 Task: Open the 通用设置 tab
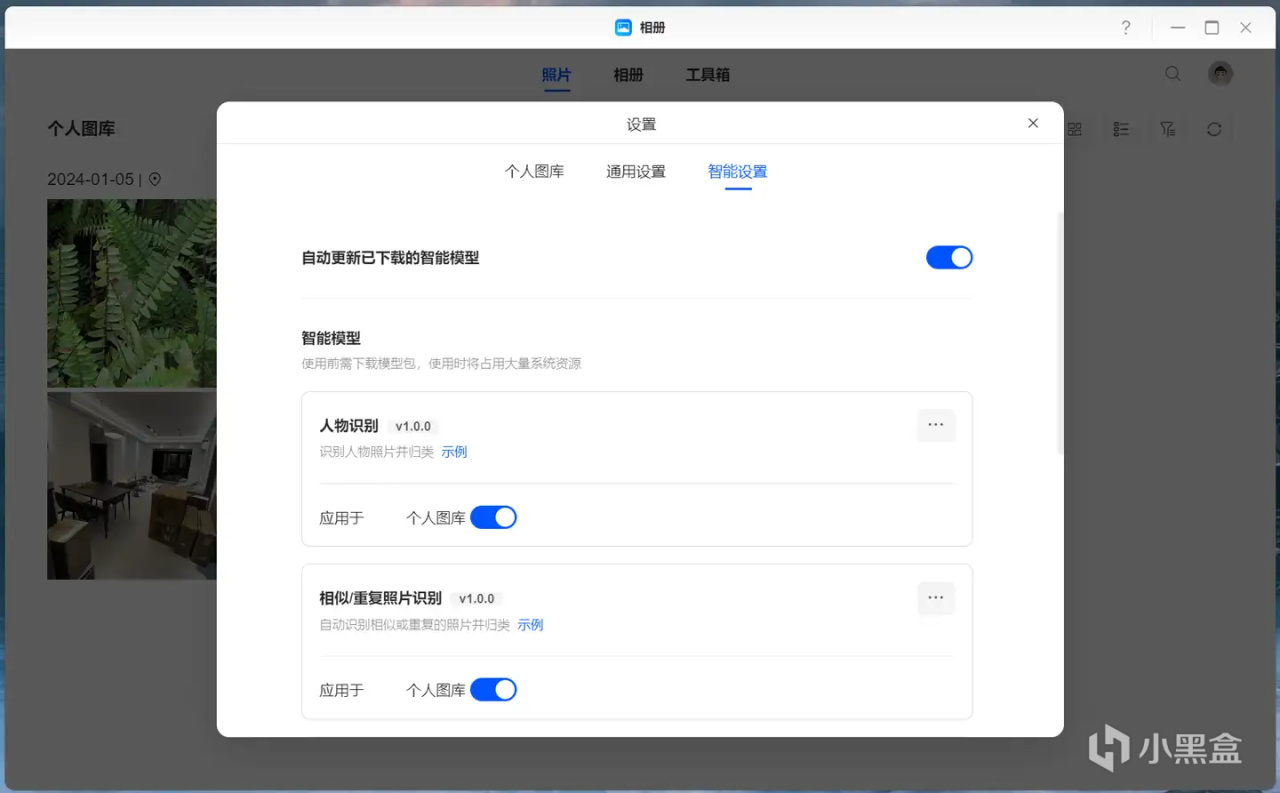tap(636, 171)
